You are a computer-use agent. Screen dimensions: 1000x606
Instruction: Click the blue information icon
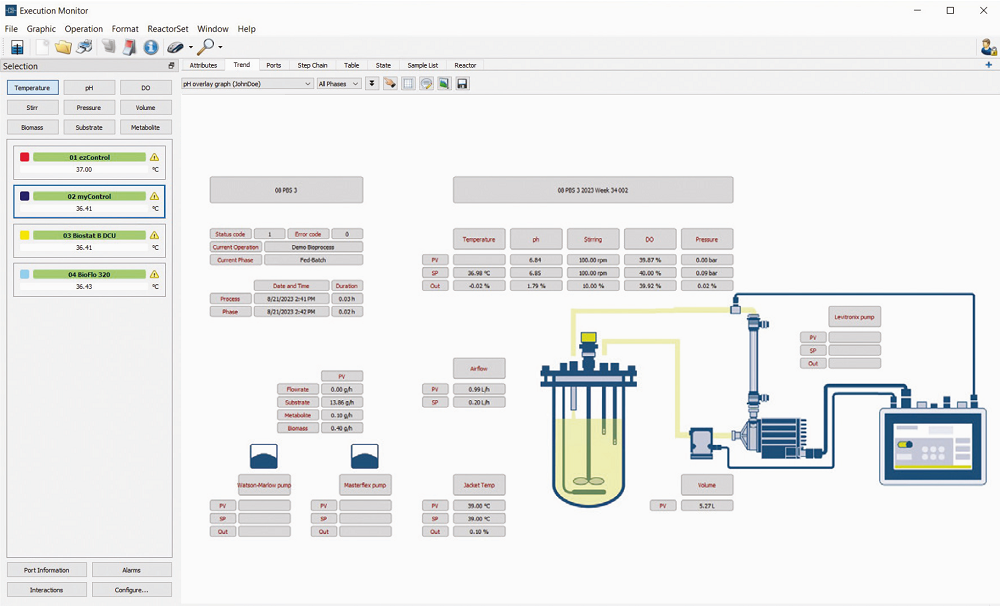click(151, 47)
